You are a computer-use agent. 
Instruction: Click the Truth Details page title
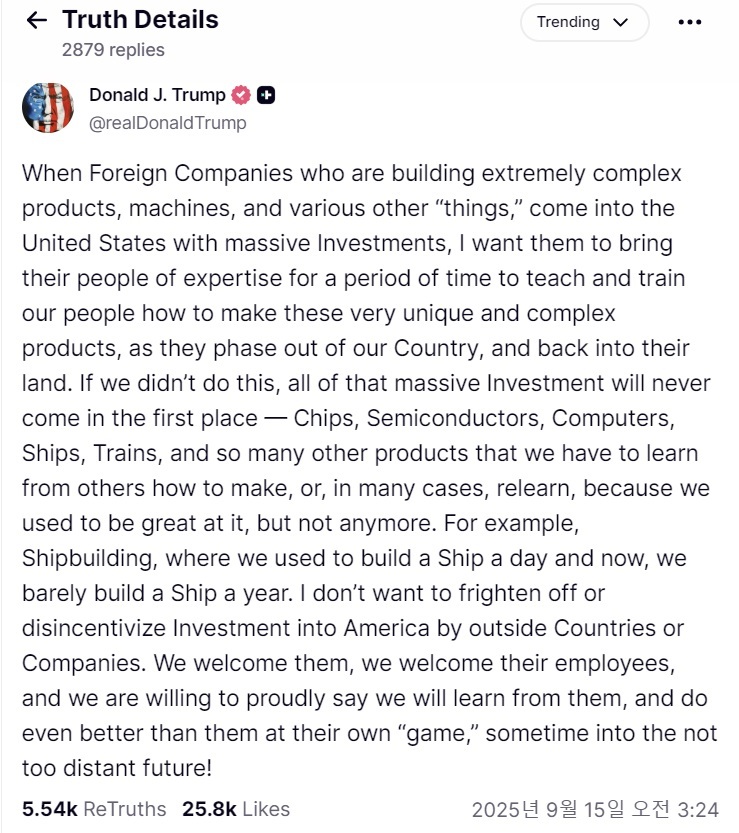140,20
